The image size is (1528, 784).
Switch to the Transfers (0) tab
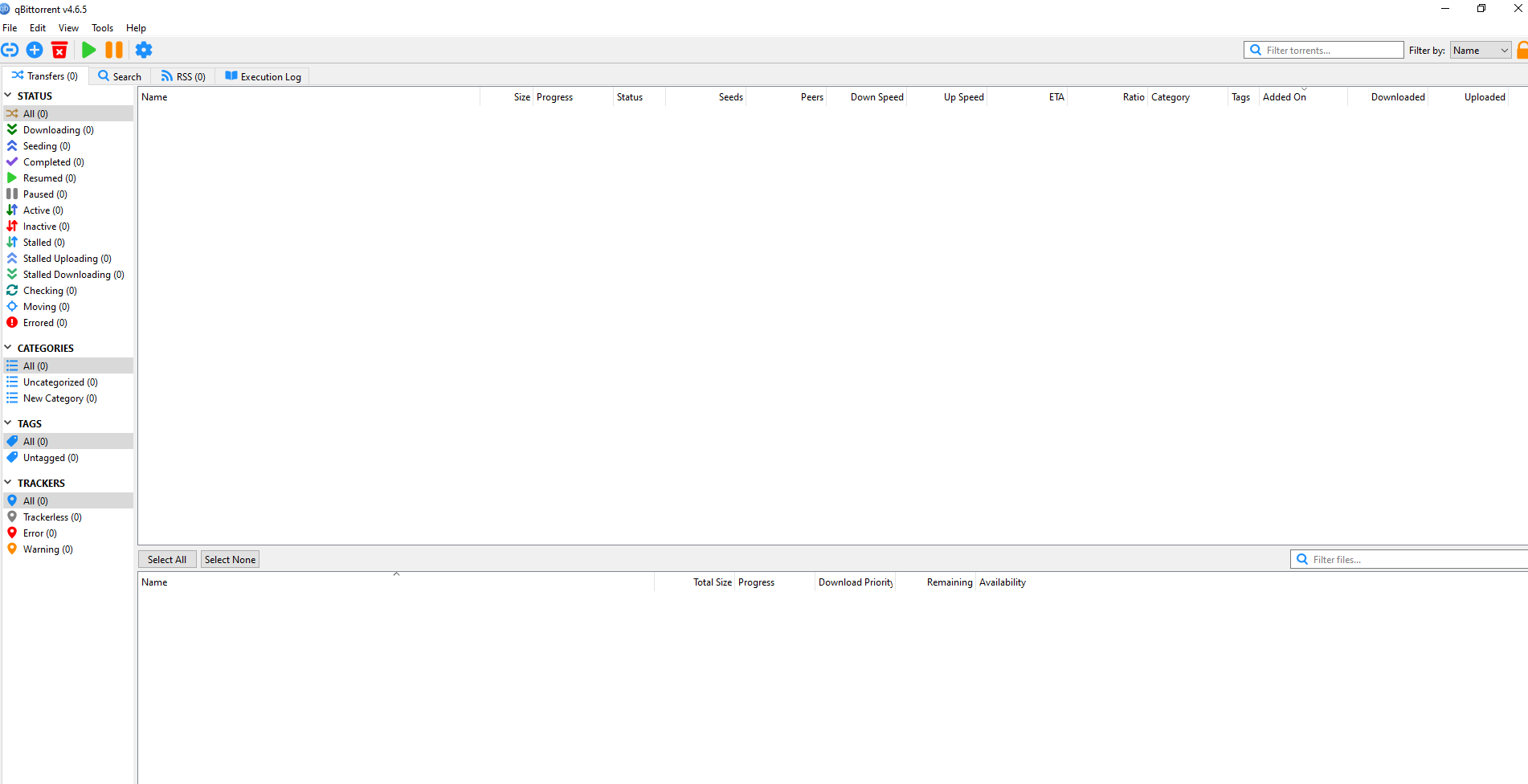pos(45,76)
